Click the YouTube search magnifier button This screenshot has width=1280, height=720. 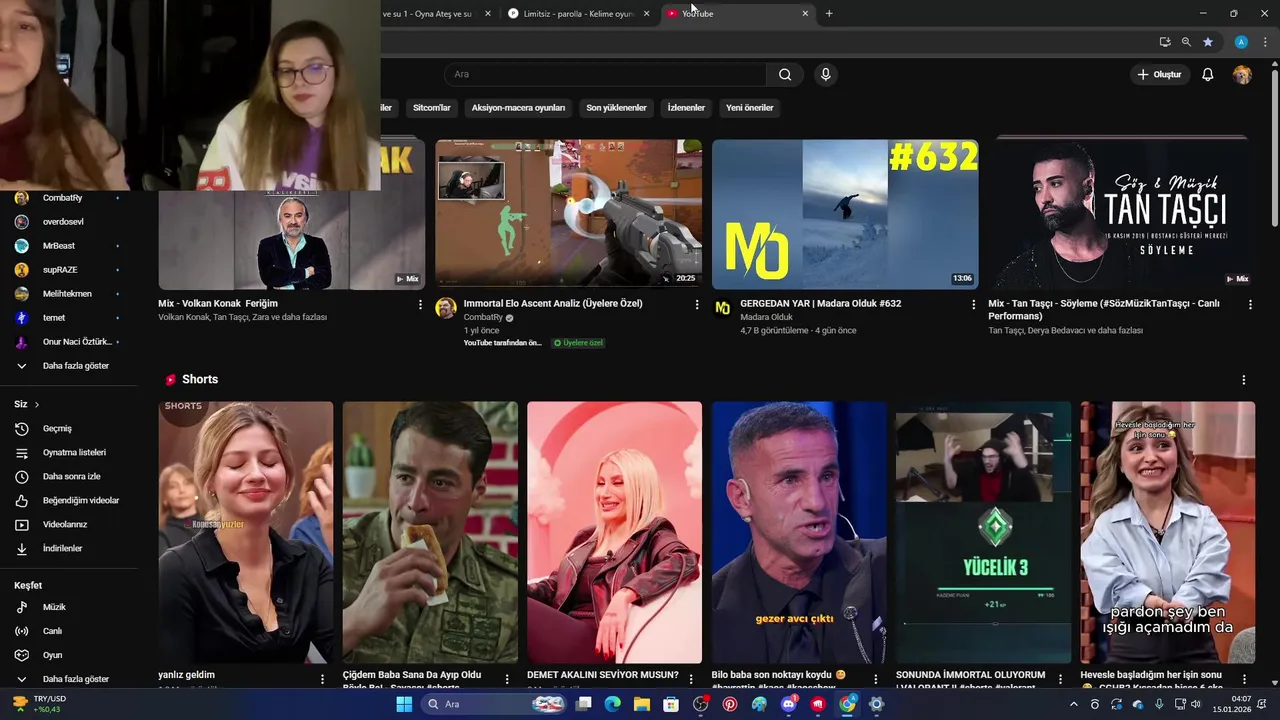pos(785,74)
